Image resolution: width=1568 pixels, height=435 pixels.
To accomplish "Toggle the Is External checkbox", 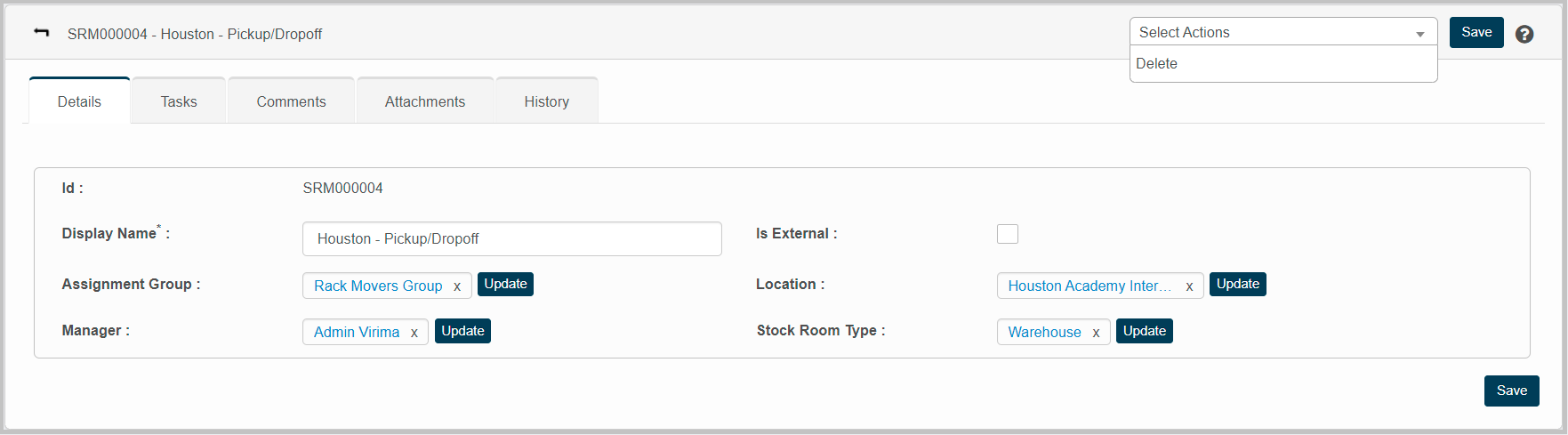I will pos(1008,234).
